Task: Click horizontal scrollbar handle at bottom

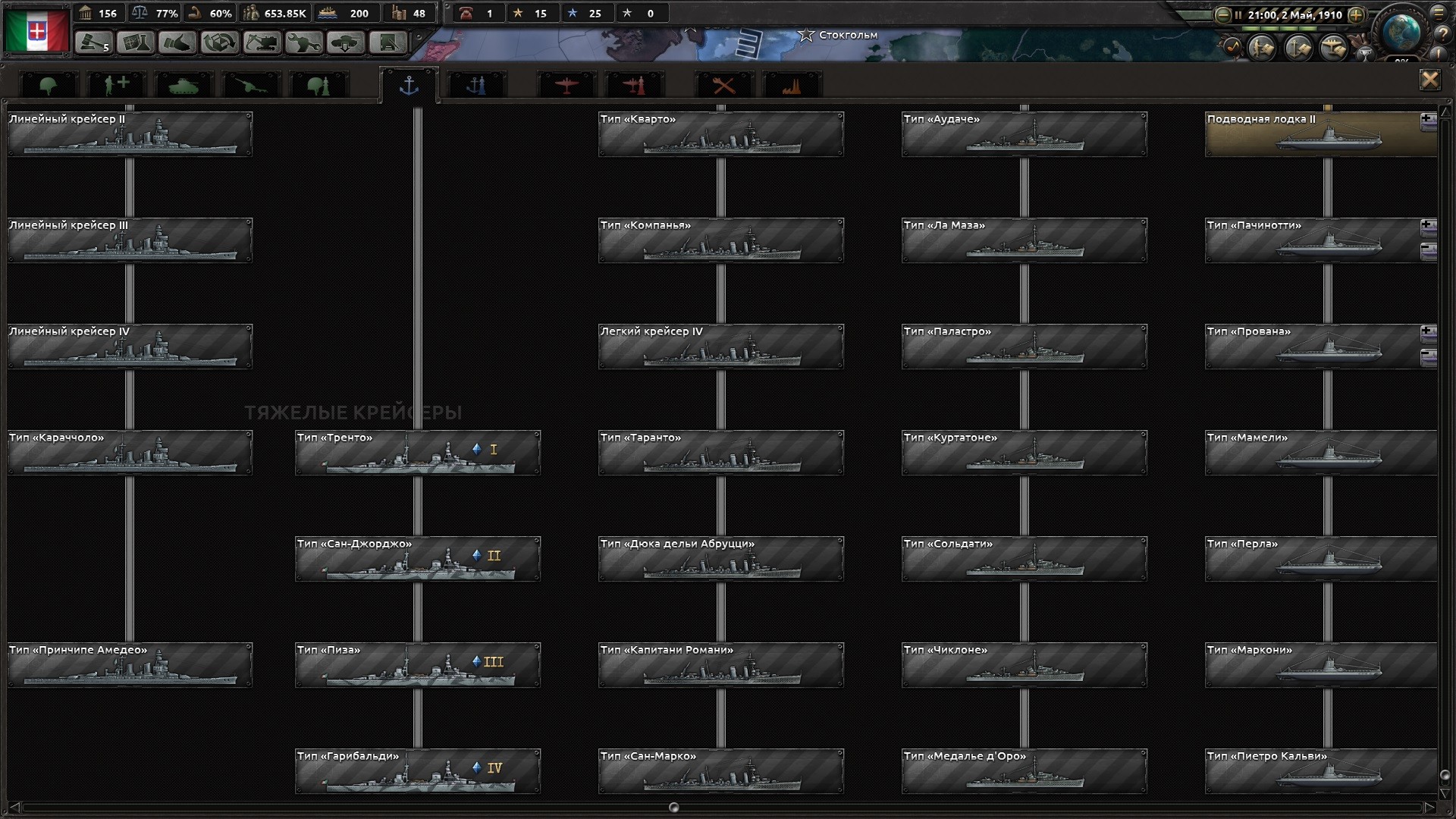Action: click(673, 808)
